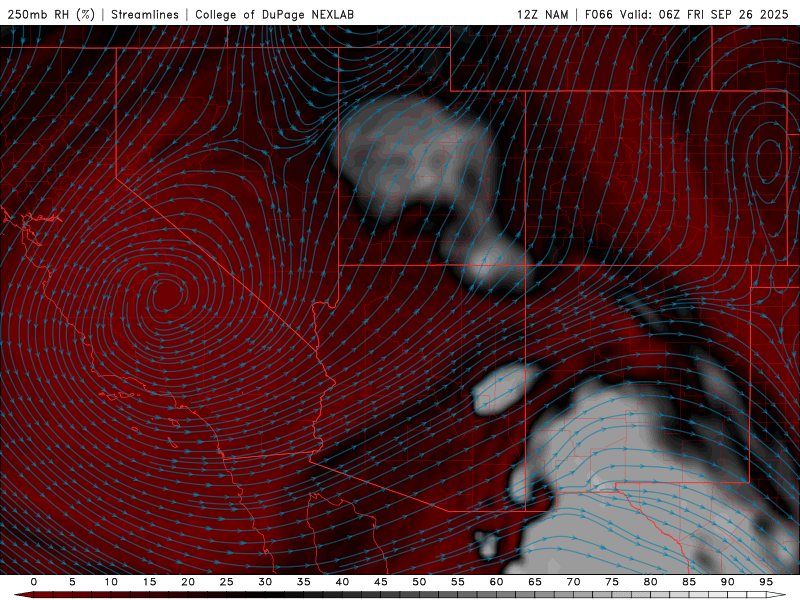
Task: Click the colorbar label "65"
Action: [535, 582]
